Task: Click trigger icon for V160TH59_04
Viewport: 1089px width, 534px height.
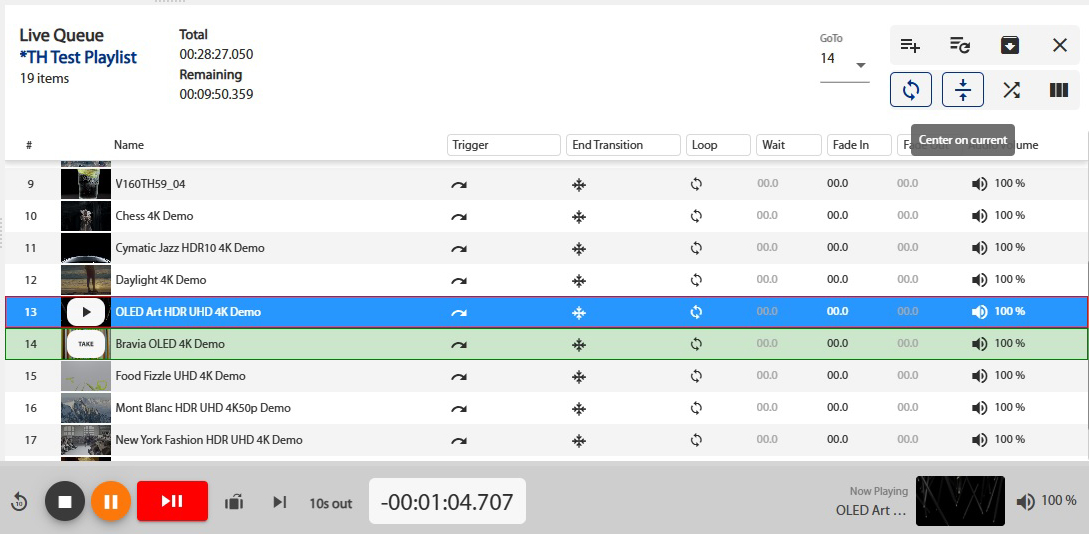Action: click(459, 185)
